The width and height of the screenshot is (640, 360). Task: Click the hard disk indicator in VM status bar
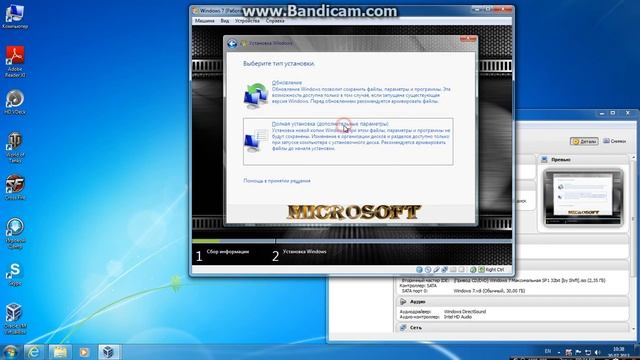point(419,270)
